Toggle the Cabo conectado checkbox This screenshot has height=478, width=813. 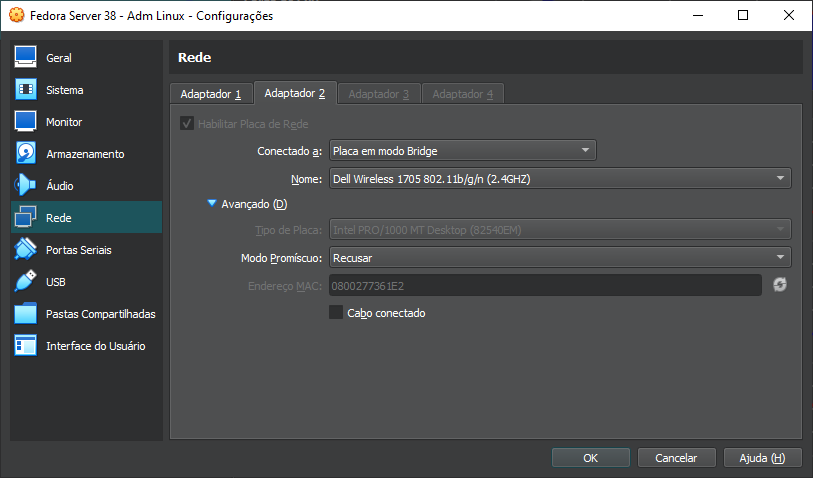pyautogui.click(x=336, y=312)
